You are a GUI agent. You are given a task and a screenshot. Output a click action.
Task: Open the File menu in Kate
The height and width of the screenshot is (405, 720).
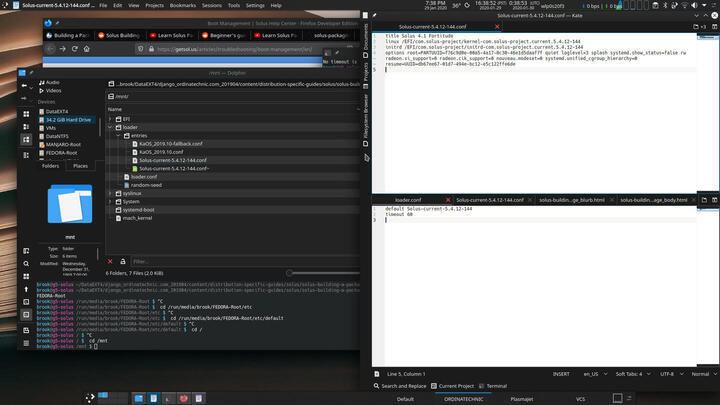click(103, 6)
